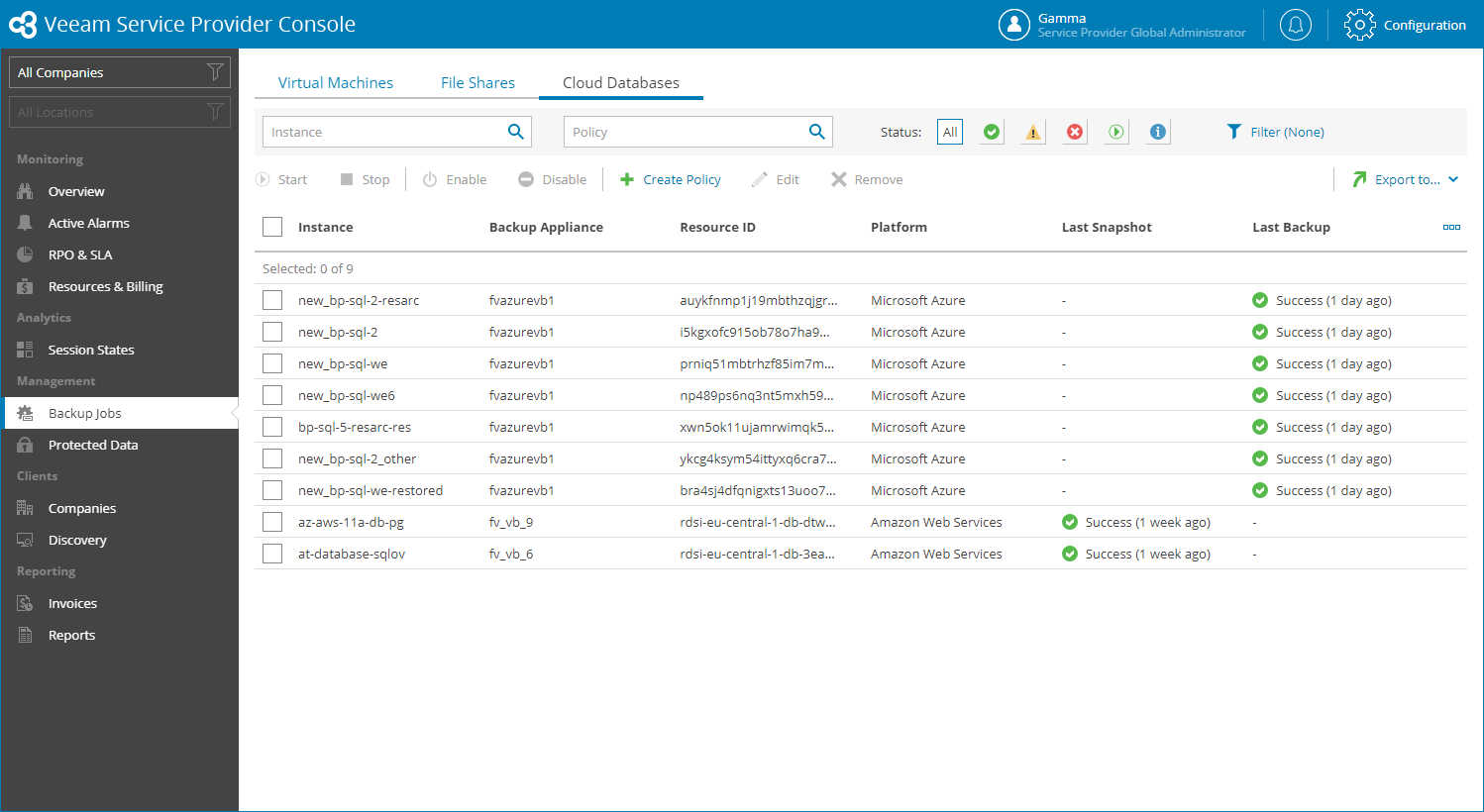Click the Discovery monitor icon
1484x812 pixels.
(x=25, y=540)
